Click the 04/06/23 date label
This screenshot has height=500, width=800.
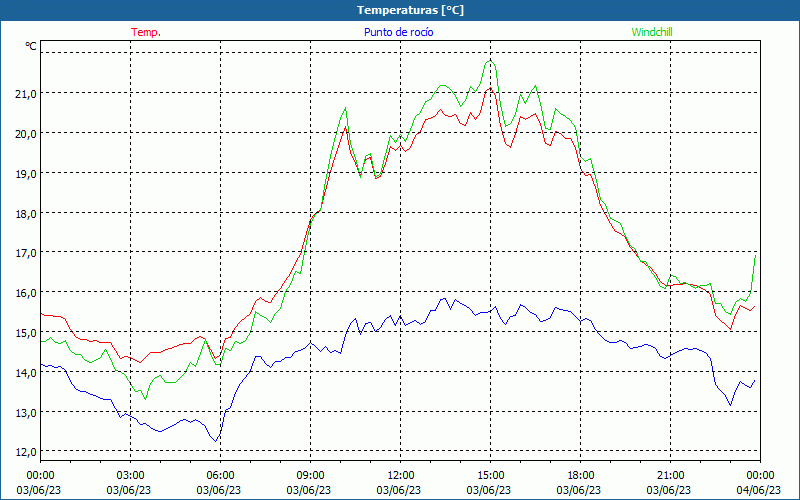[759, 490]
